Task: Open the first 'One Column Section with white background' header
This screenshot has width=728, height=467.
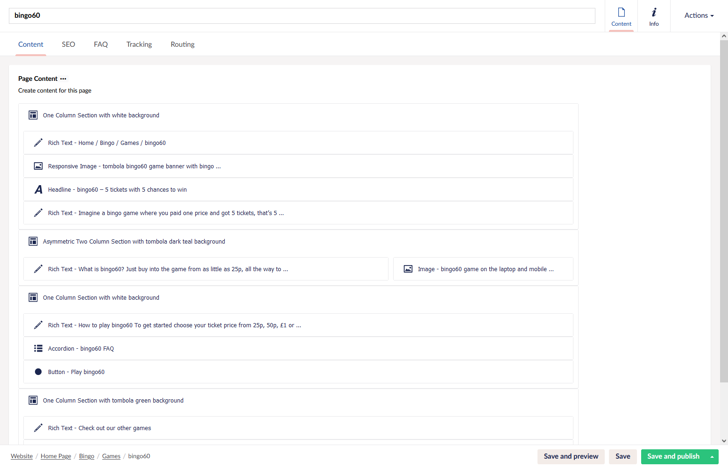Action: [299, 115]
